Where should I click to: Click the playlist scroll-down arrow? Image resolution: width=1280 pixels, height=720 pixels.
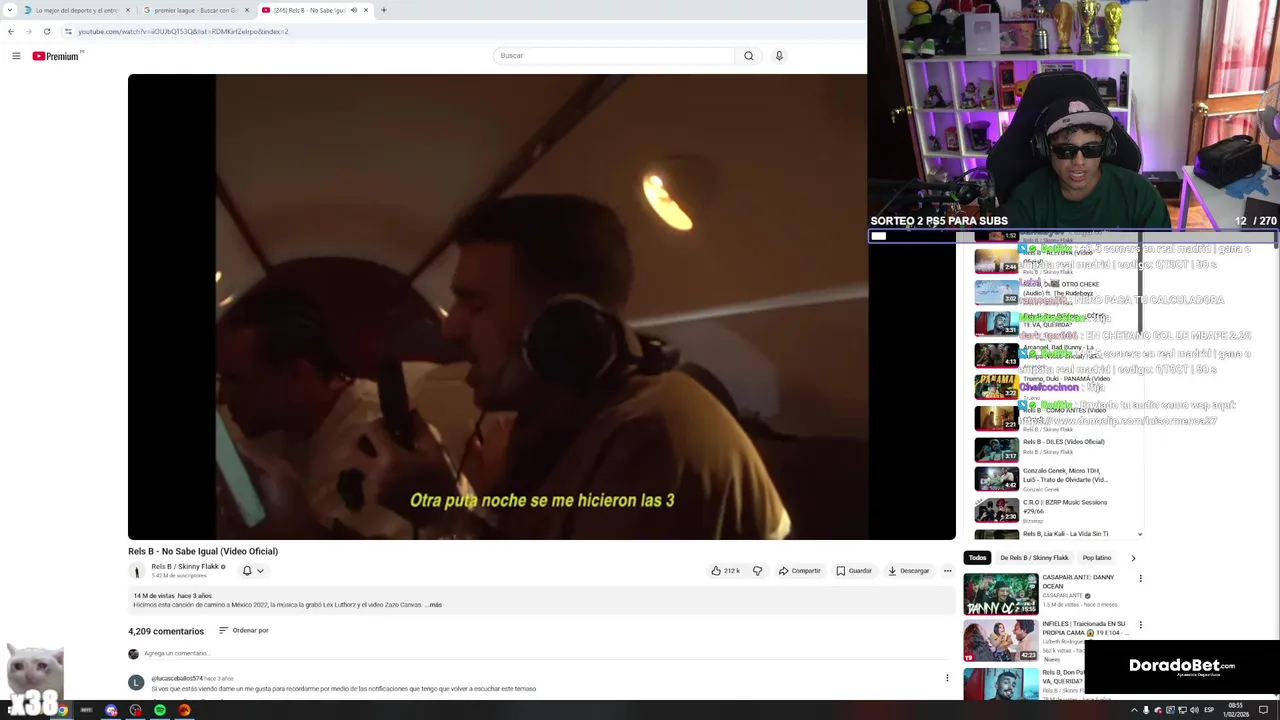(x=1140, y=535)
